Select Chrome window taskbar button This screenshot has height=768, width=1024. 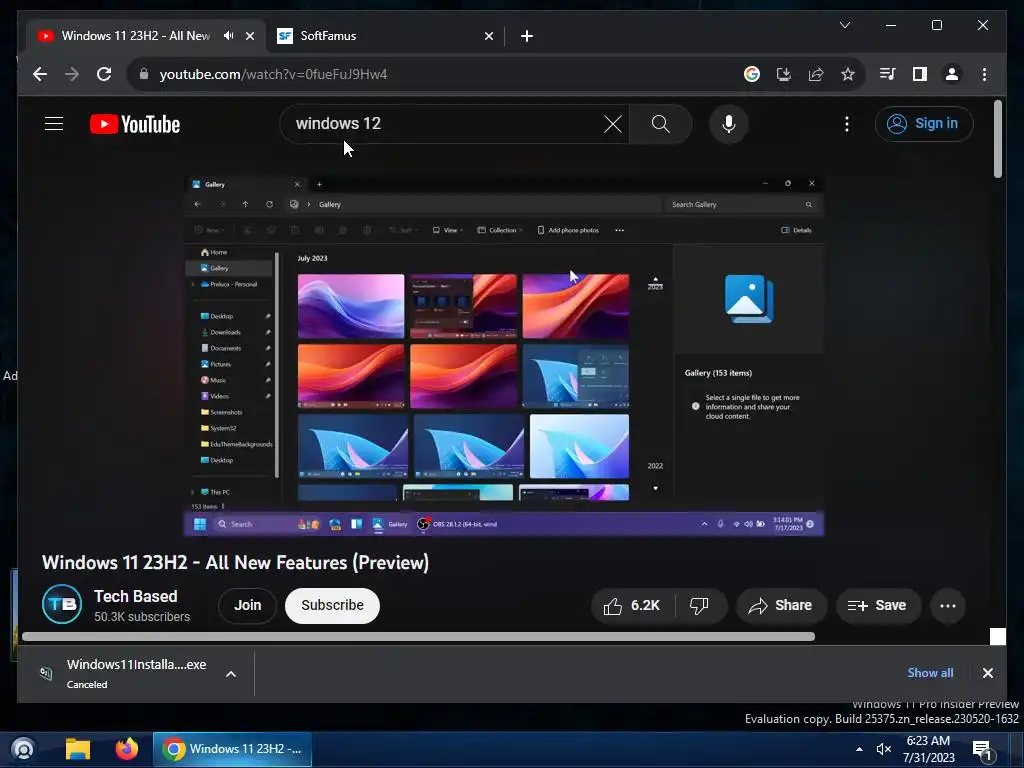[232, 748]
